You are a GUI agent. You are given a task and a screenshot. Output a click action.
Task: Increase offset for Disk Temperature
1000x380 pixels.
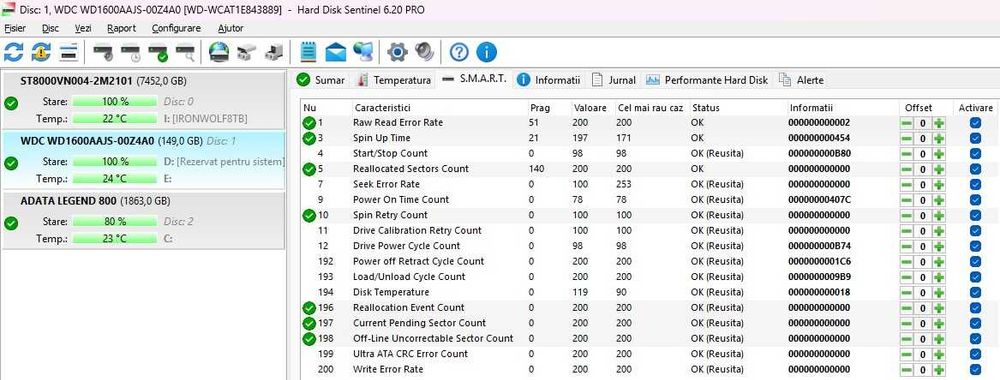pos(939,292)
